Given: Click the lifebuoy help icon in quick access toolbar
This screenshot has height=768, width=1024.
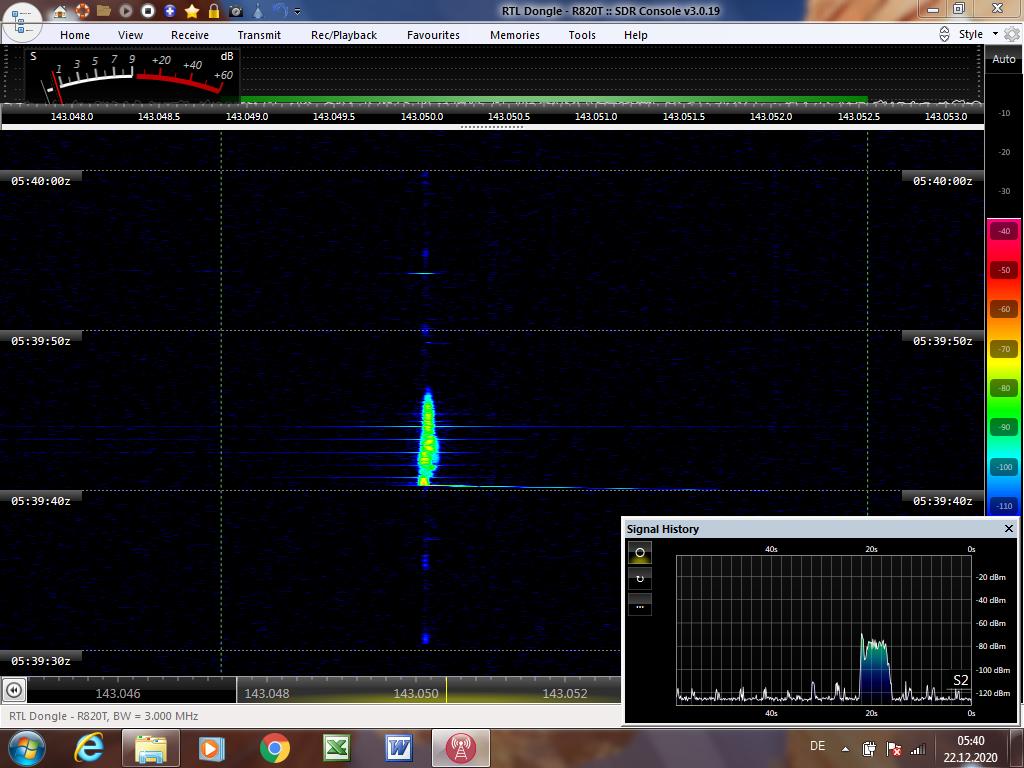Looking at the screenshot, I should (82, 11).
